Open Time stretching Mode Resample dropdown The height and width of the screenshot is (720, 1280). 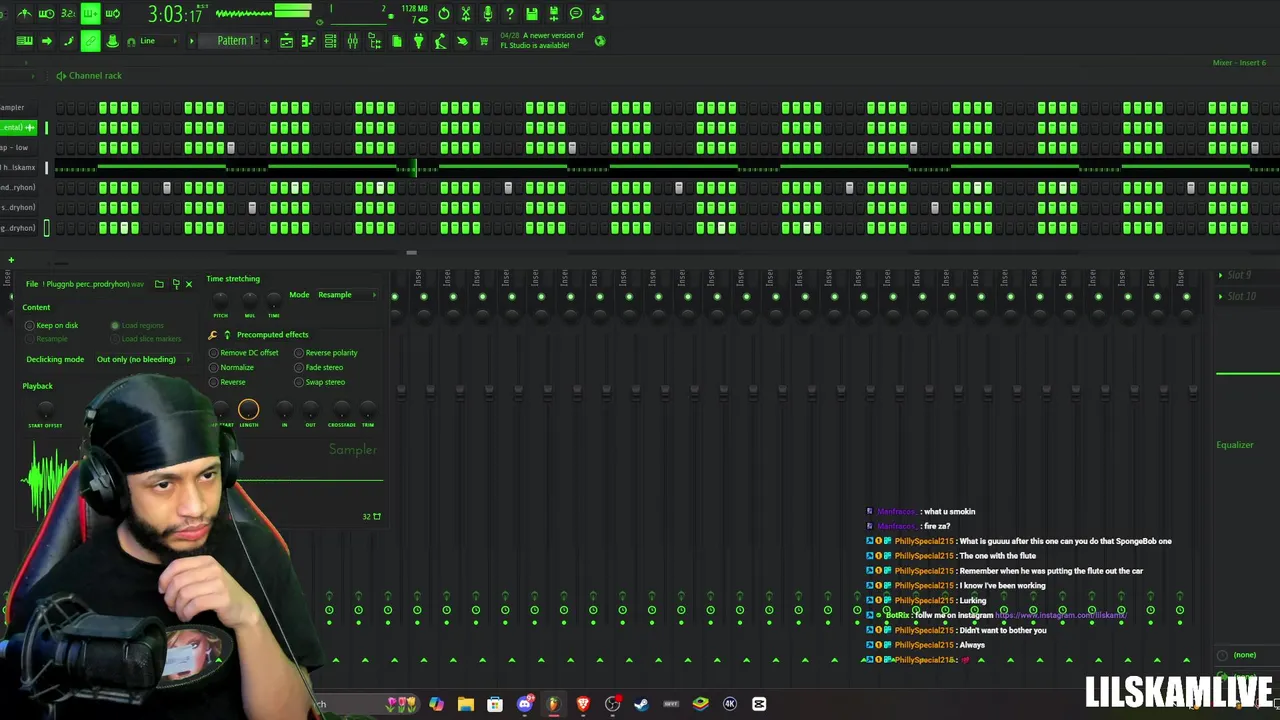point(346,295)
